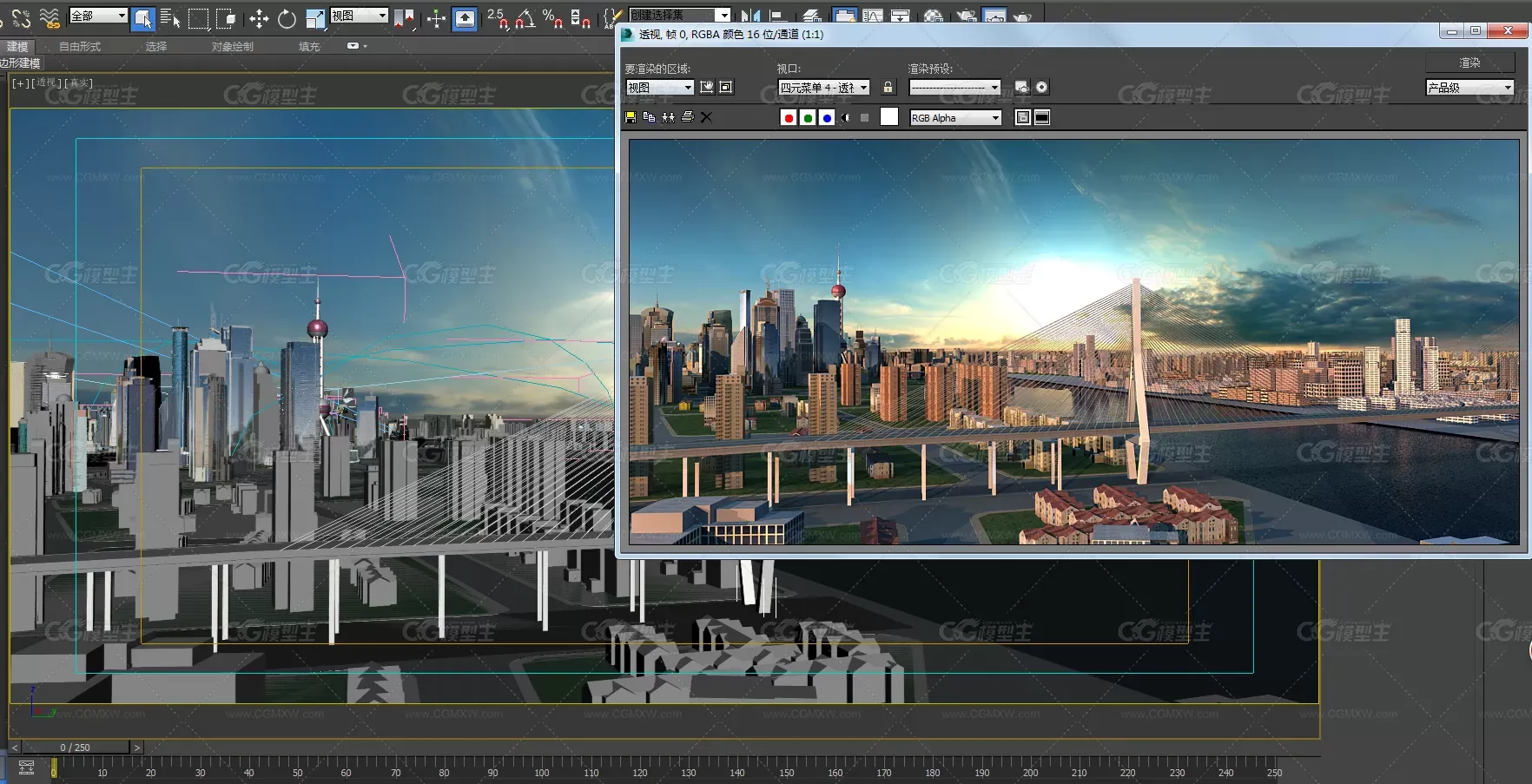This screenshot has width=1532, height=784.
Task: Open viewport dropdown 四元菜单 4
Action: coord(824,87)
